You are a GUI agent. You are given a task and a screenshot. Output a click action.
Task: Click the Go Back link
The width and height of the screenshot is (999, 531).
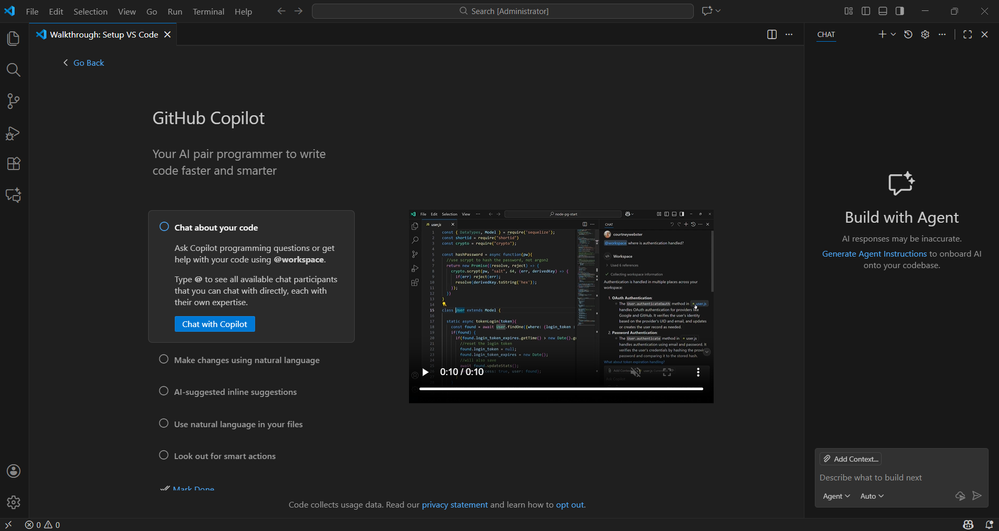pyautogui.click(x=83, y=62)
